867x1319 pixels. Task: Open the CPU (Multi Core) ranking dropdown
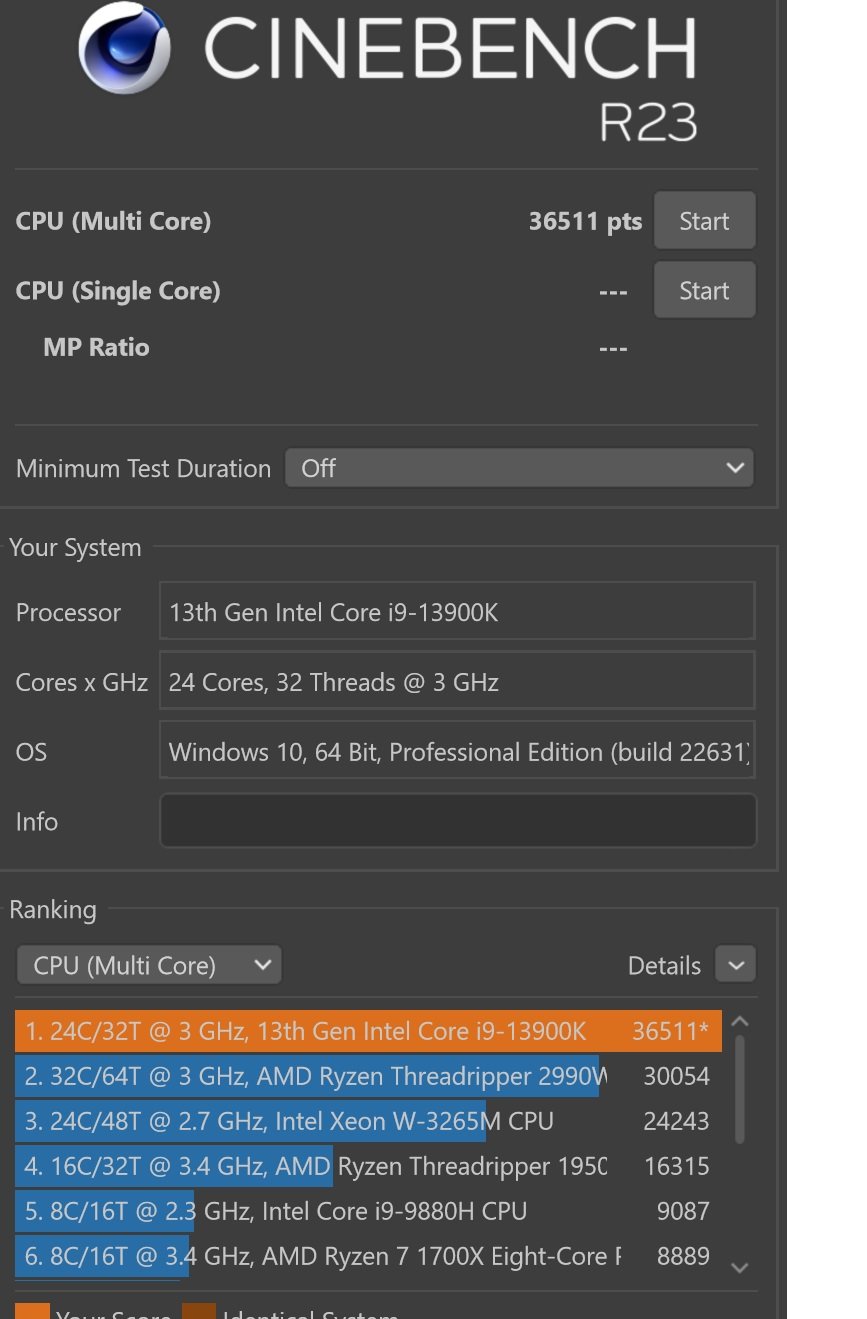[x=149, y=965]
